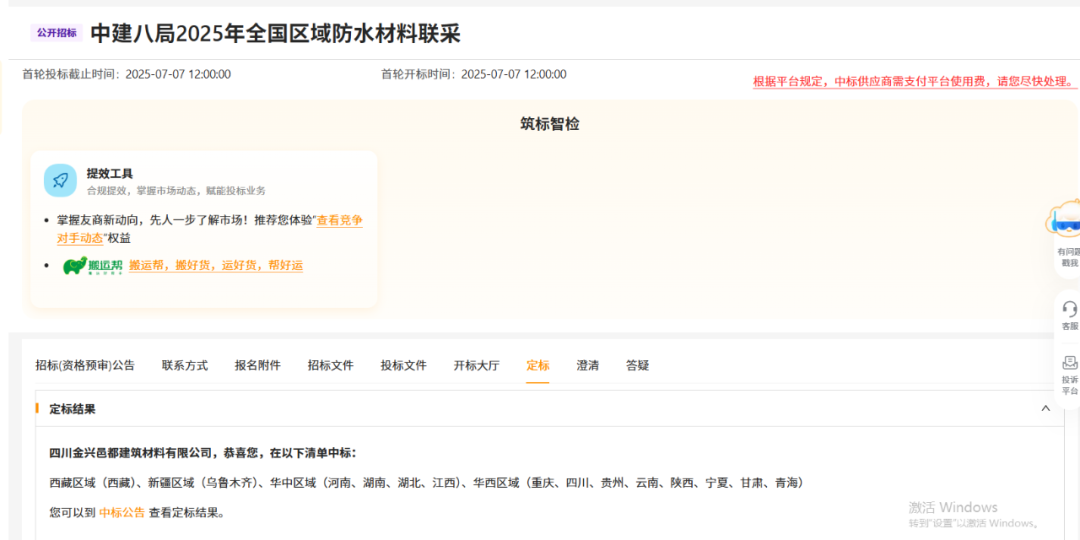The image size is (1080, 540).
Task: View the 答疑 tab
Action: [x=638, y=366]
